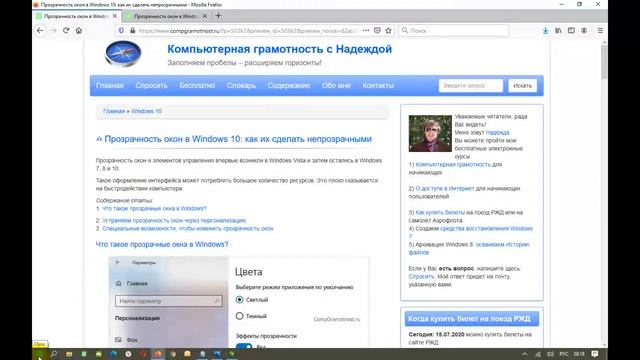Close the second Firefox tab
The height and width of the screenshot is (360, 640).
204,16
